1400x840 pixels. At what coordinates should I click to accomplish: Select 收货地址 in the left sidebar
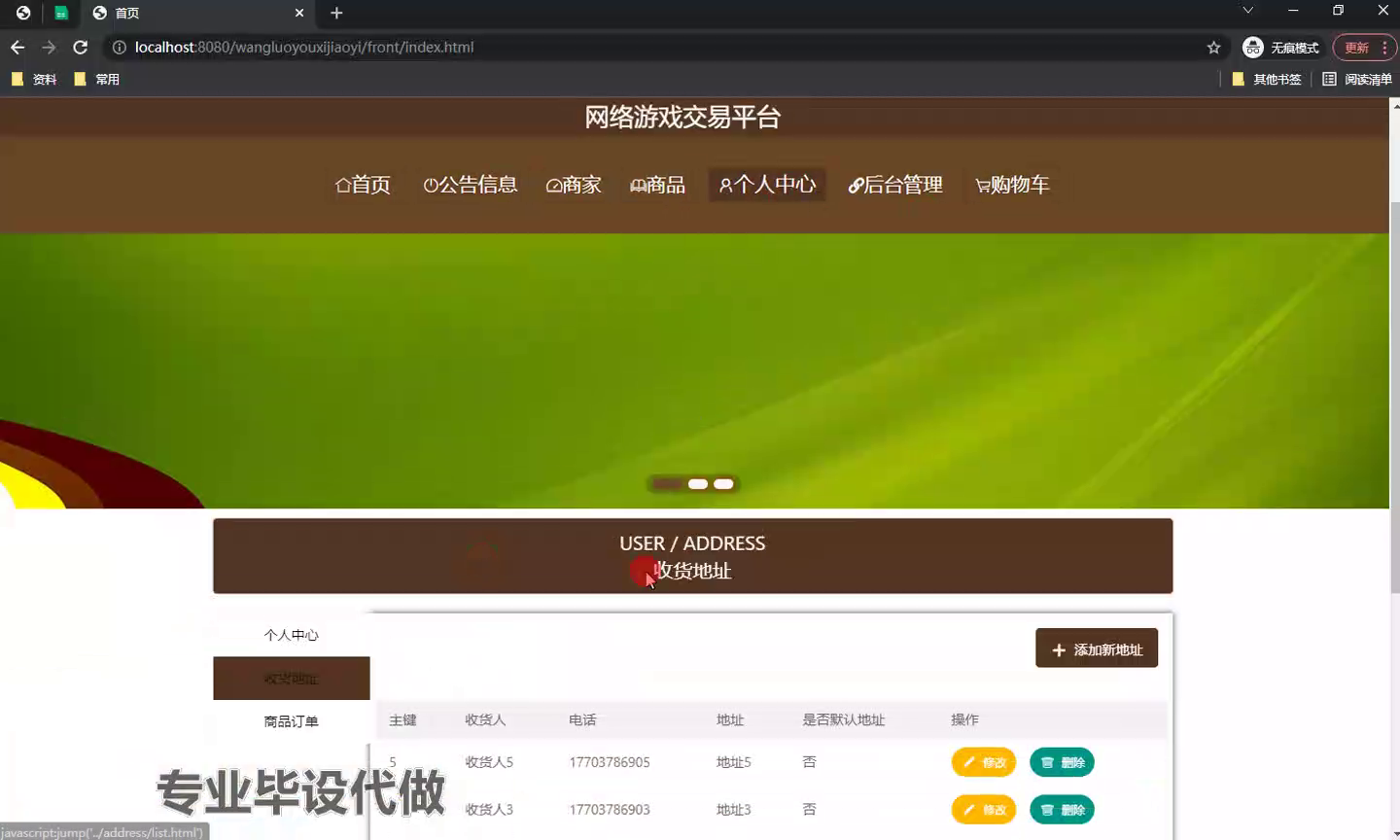292,679
